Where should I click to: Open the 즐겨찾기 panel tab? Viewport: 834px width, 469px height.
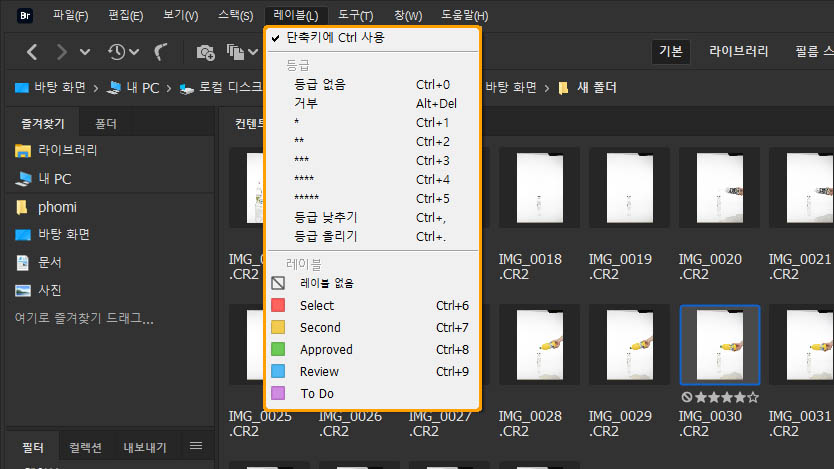43,123
